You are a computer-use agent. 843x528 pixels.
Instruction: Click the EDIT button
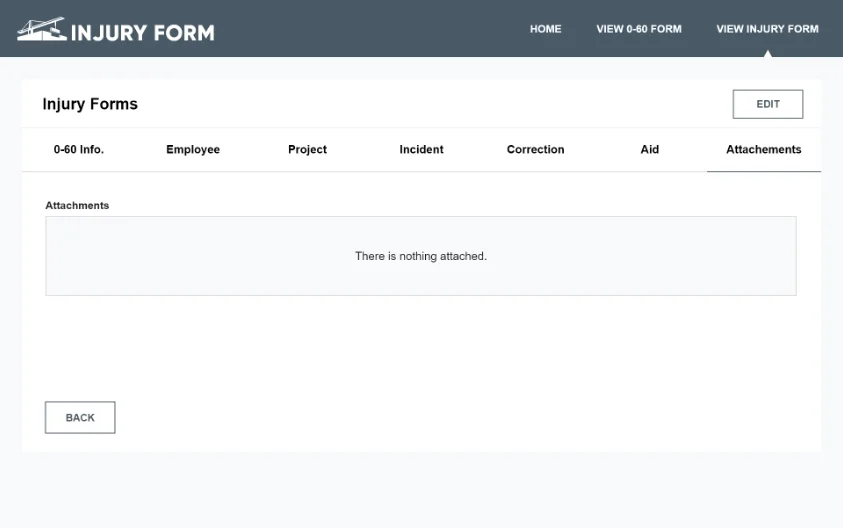pos(768,104)
